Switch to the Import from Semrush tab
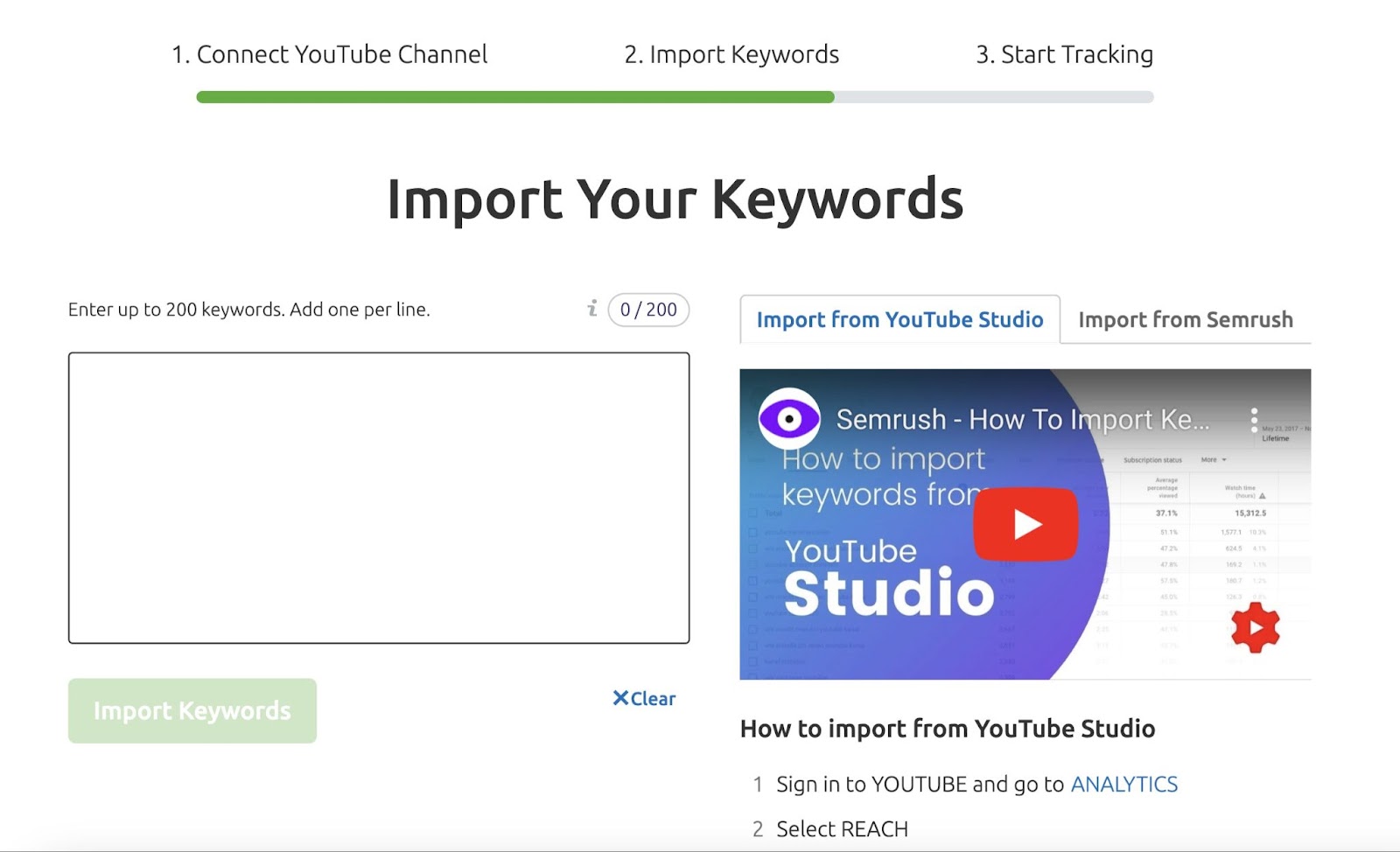Viewport: 1400px width, 852px height. pyautogui.click(x=1186, y=319)
